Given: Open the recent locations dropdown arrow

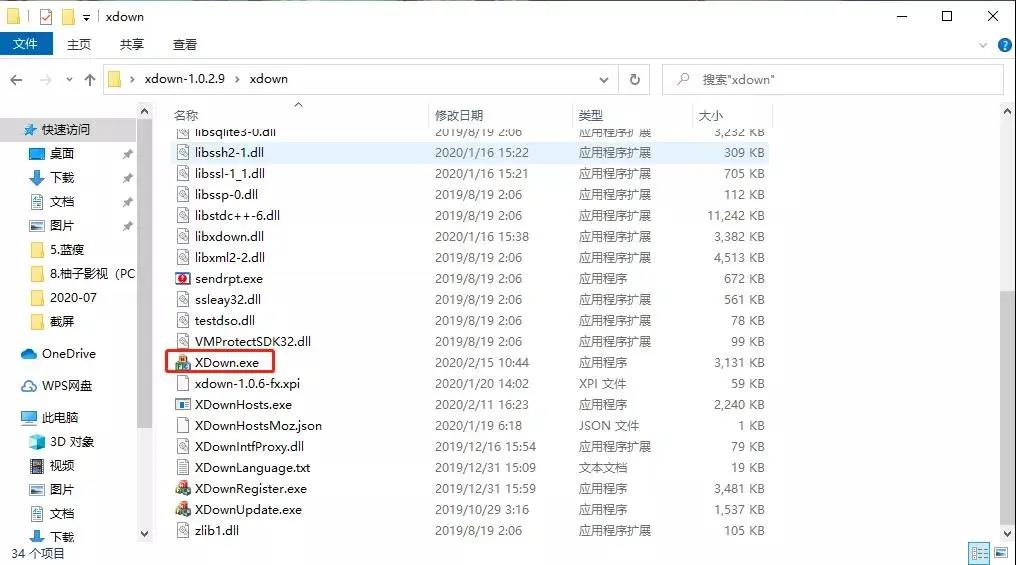Looking at the screenshot, I should tap(68, 79).
